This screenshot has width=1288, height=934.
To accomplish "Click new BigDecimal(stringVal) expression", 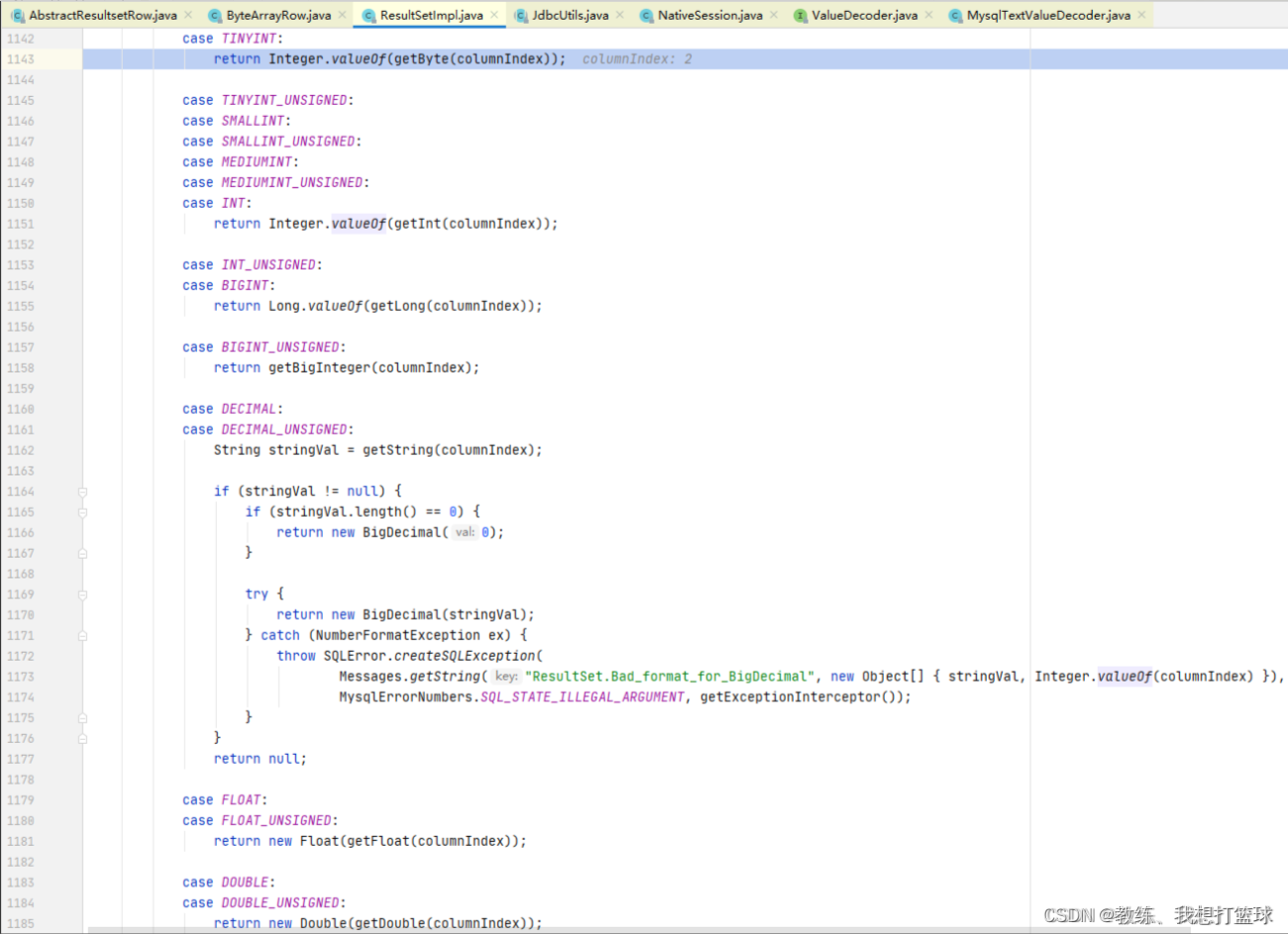I will (x=429, y=615).
